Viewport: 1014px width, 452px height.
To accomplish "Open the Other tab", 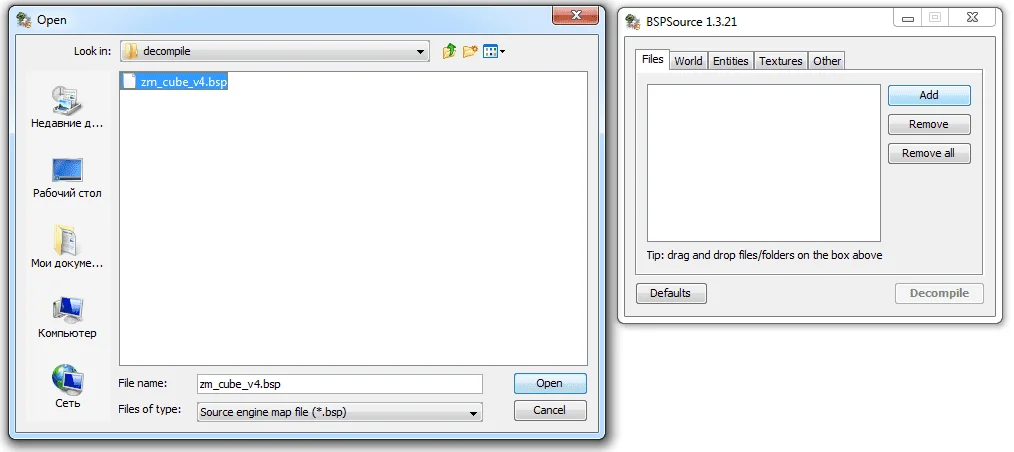I will tap(827, 61).
